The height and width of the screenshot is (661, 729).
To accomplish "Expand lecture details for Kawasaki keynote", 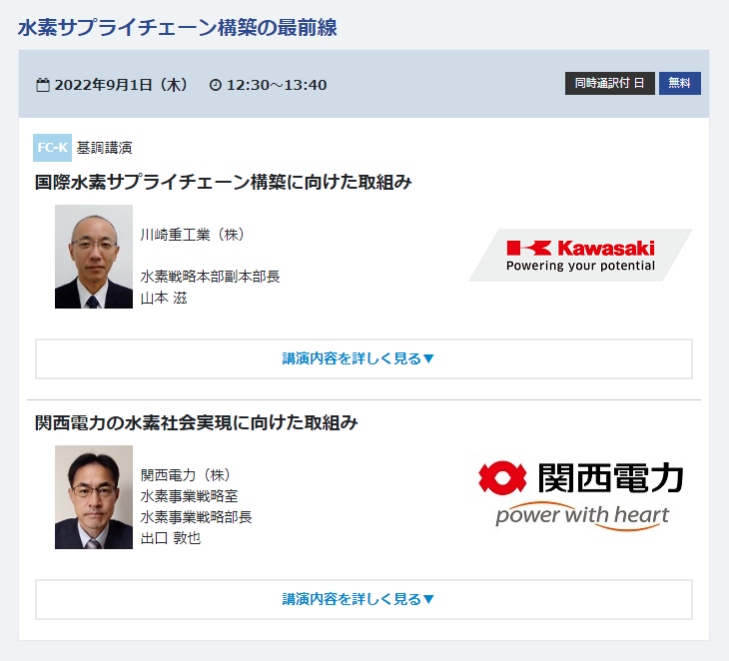I will coord(364,359).
